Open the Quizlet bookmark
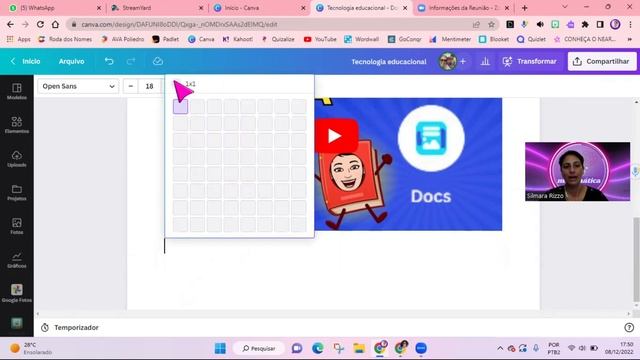 (x=531, y=39)
